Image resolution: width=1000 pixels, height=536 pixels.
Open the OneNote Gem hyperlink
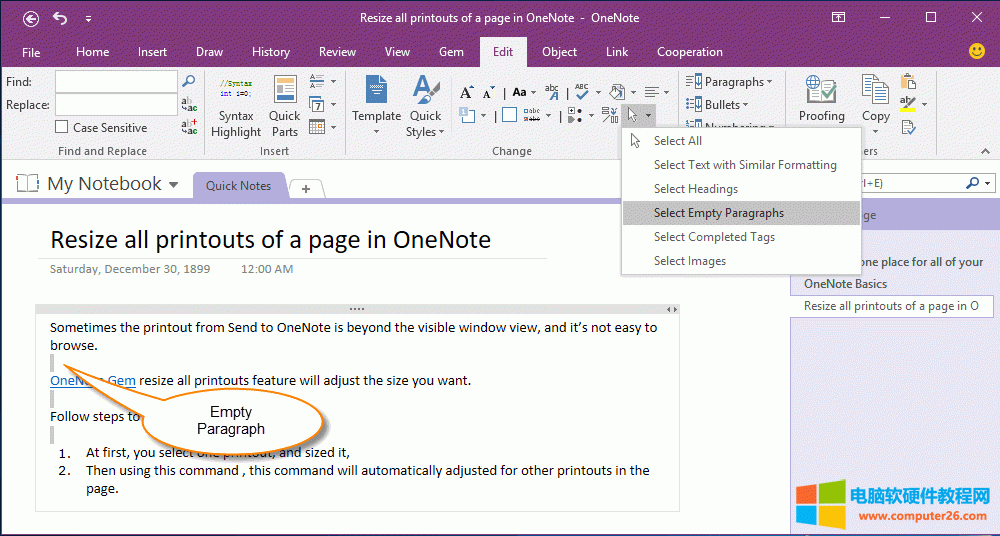93,380
